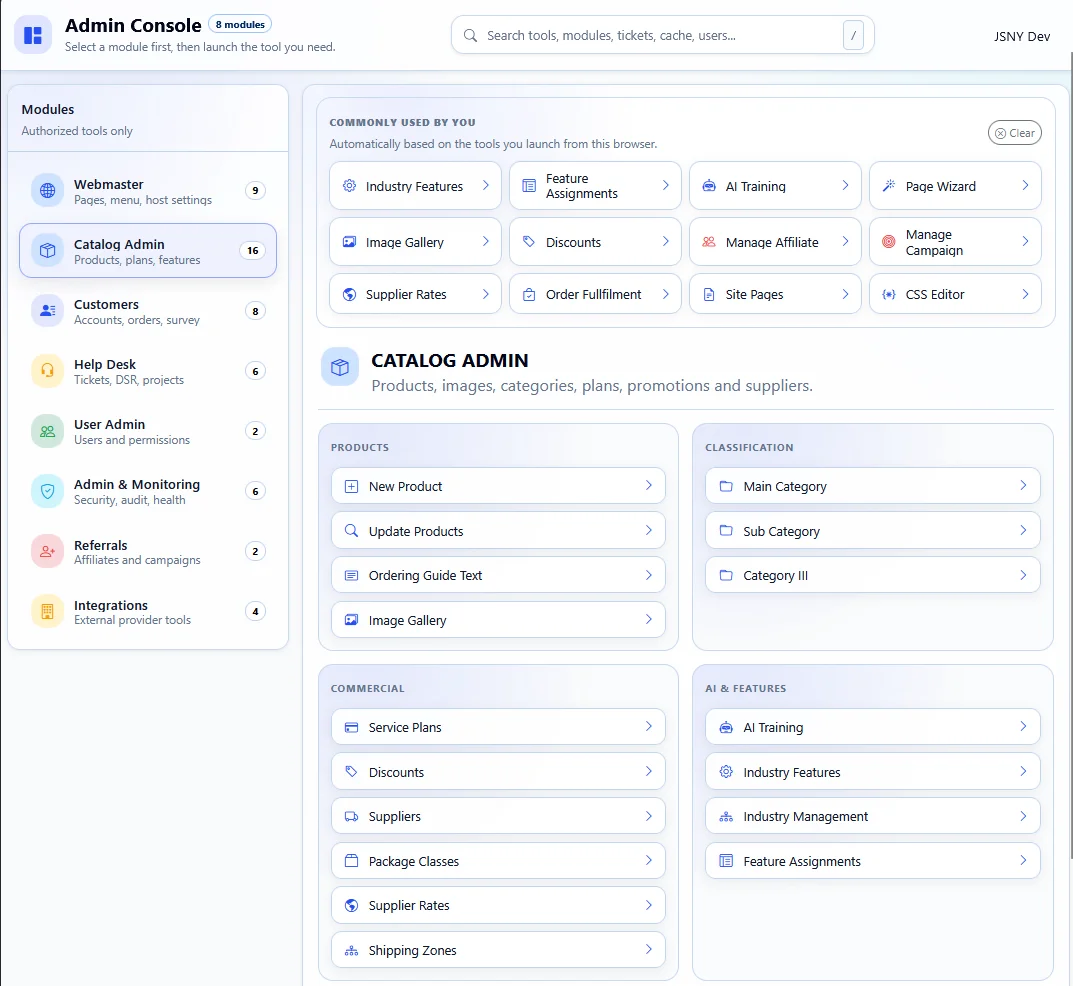Click the Site Pages document icon
The width and height of the screenshot is (1073, 986).
[x=709, y=294]
